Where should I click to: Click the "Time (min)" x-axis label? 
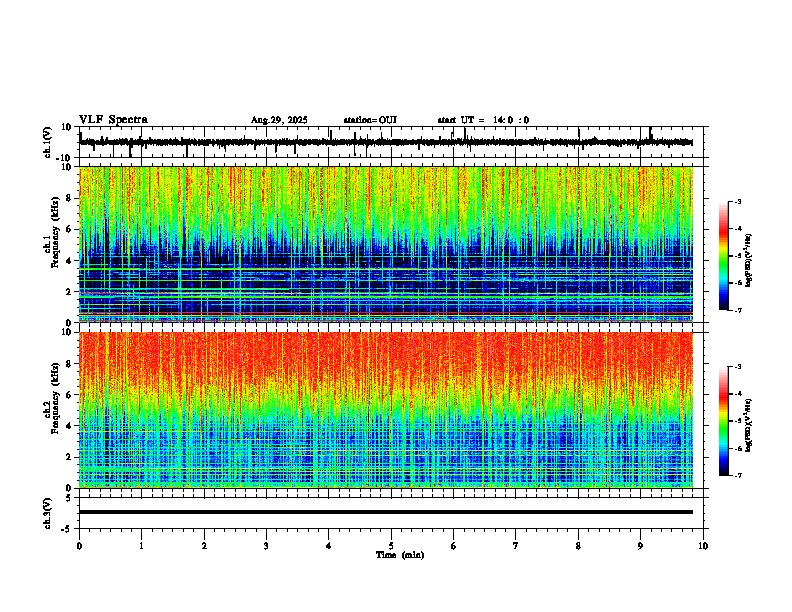(x=400, y=555)
